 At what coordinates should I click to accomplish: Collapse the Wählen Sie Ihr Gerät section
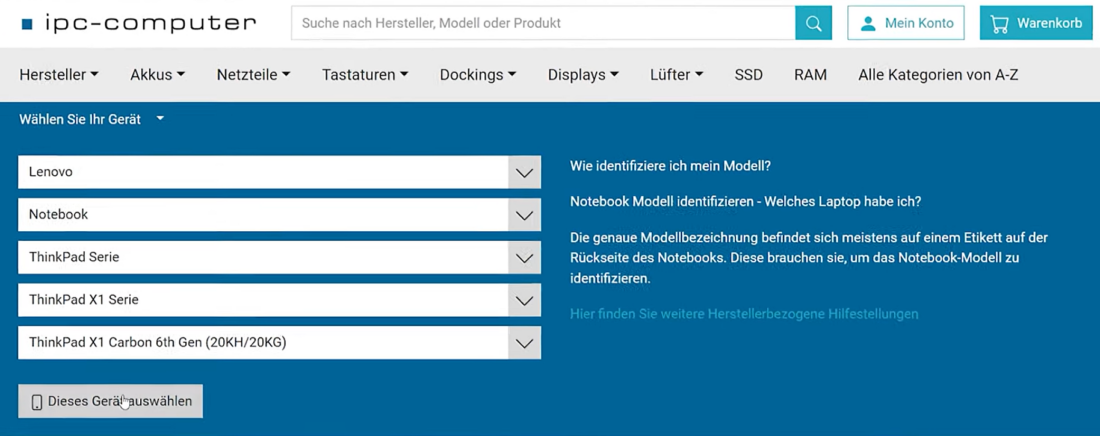point(91,119)
